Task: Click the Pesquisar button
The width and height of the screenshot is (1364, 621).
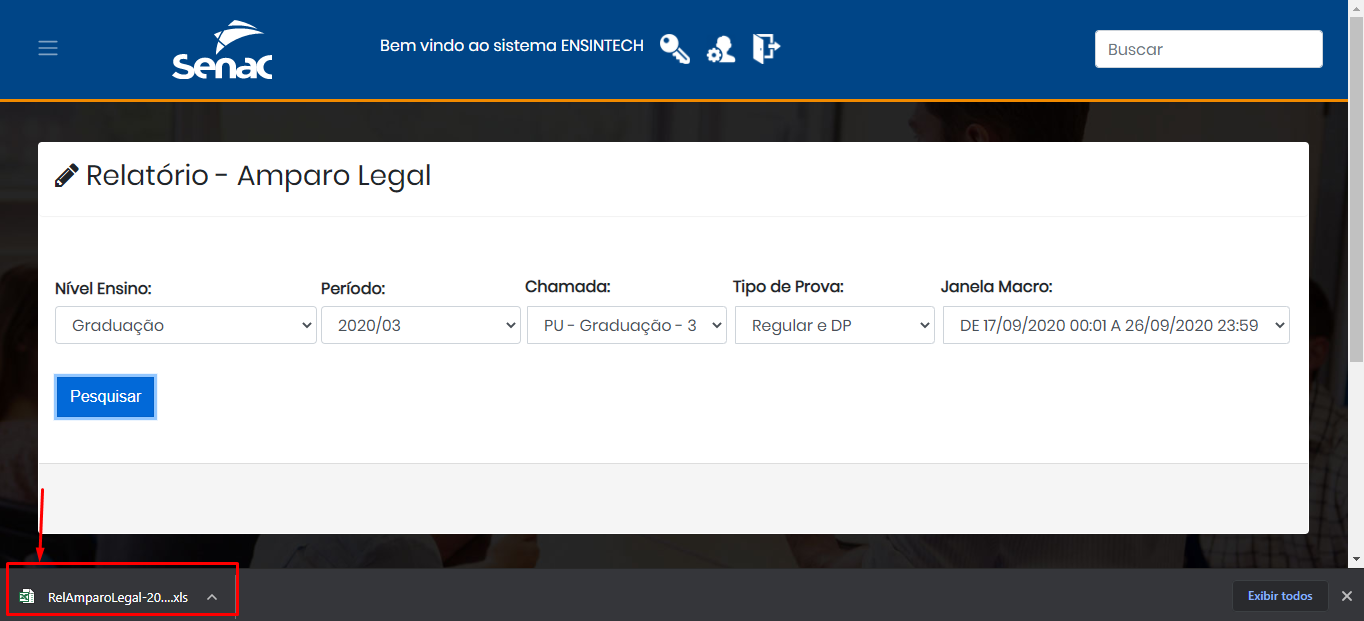Action: [106, 397]
